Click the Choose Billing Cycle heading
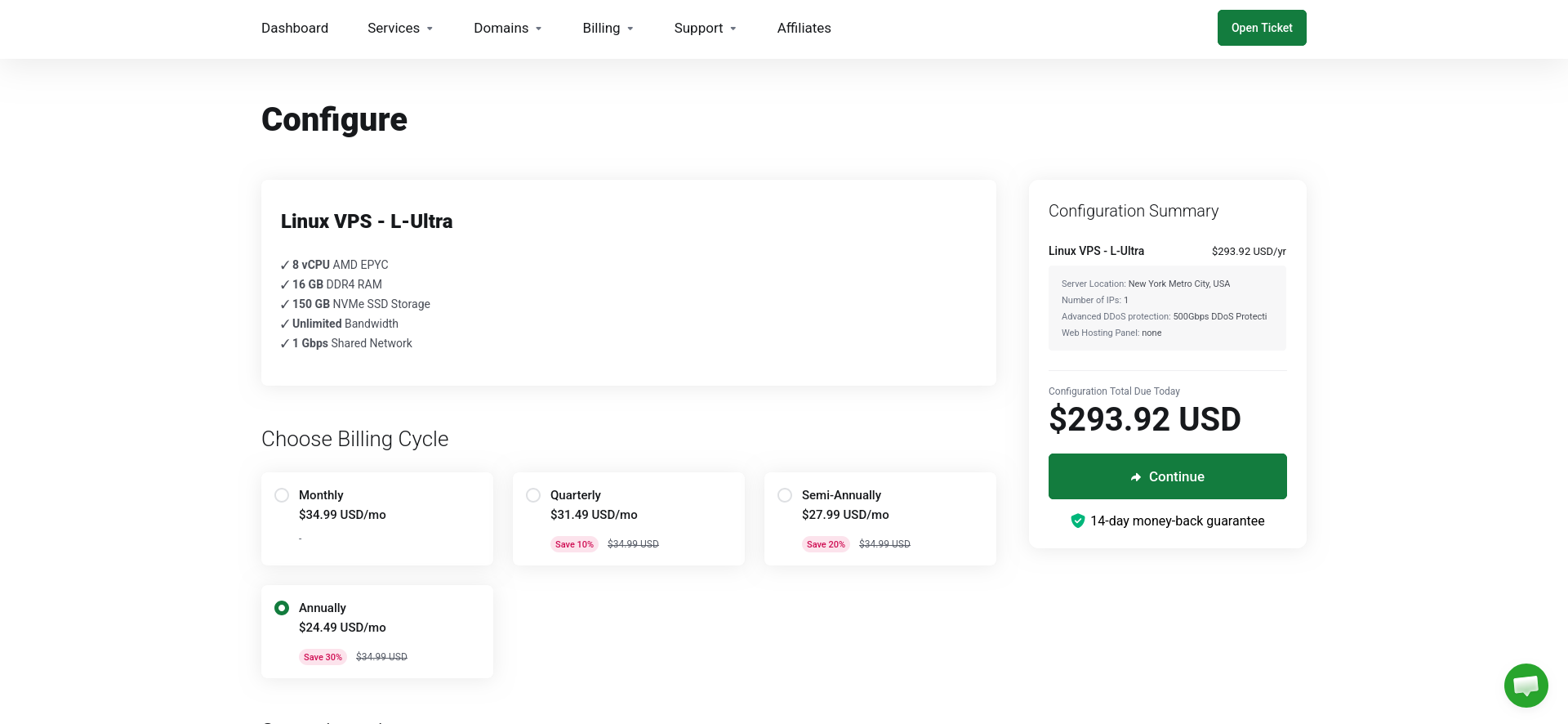The width and height of the screenshot is (1568, 724). [354, 439]
